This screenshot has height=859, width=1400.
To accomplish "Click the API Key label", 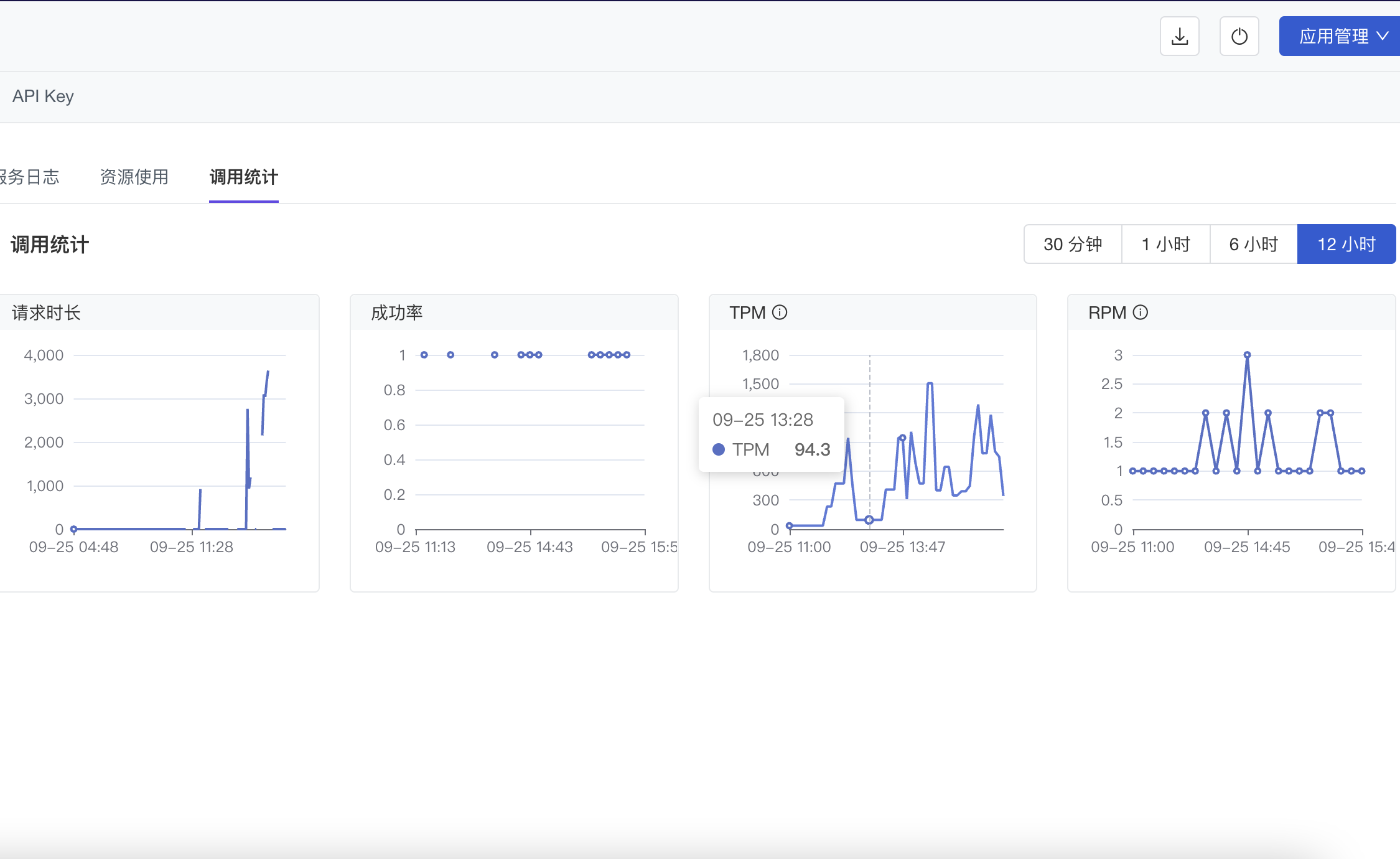I will click(43, 96).
